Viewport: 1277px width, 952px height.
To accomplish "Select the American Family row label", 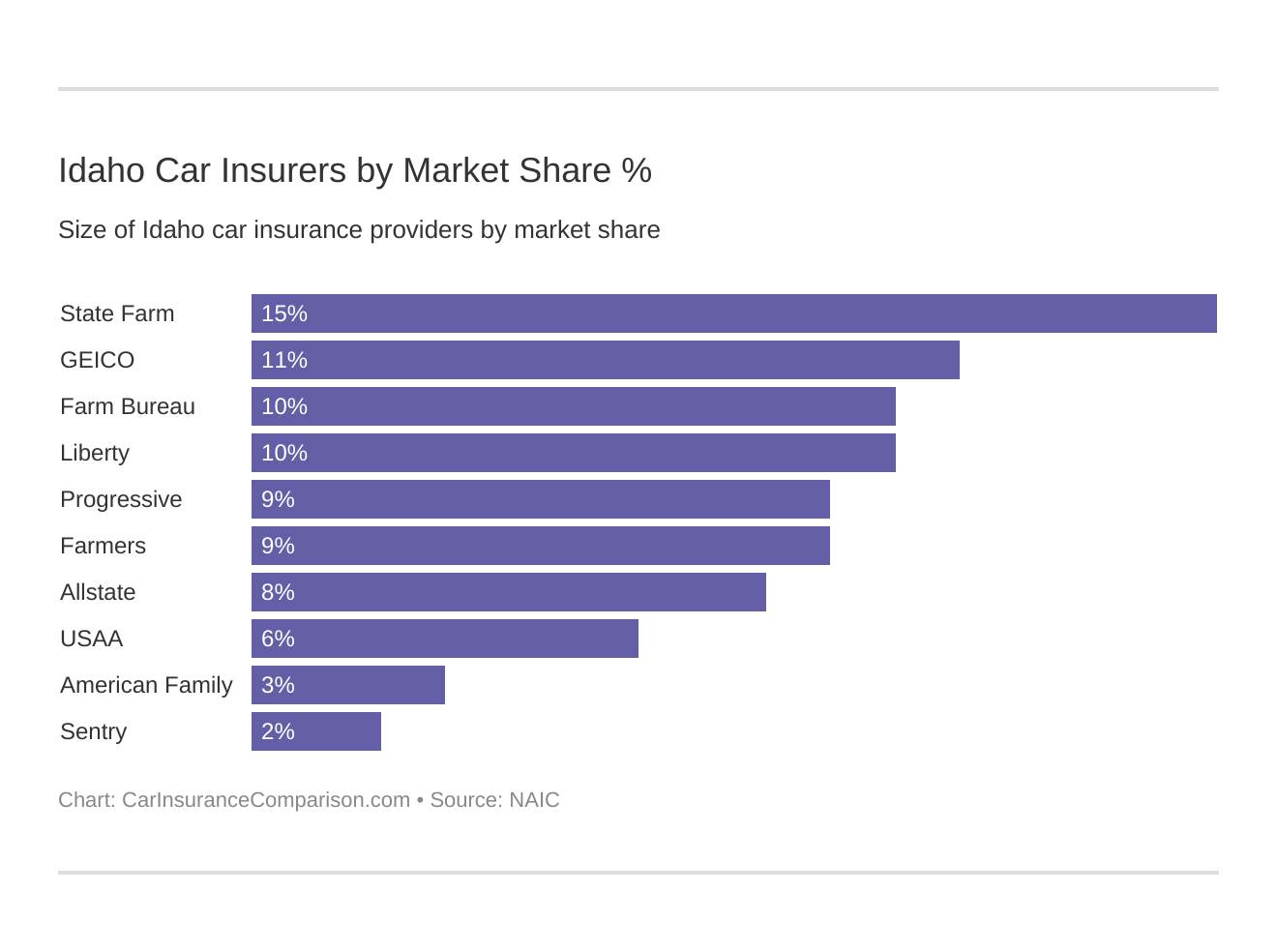I will point(146,685).
